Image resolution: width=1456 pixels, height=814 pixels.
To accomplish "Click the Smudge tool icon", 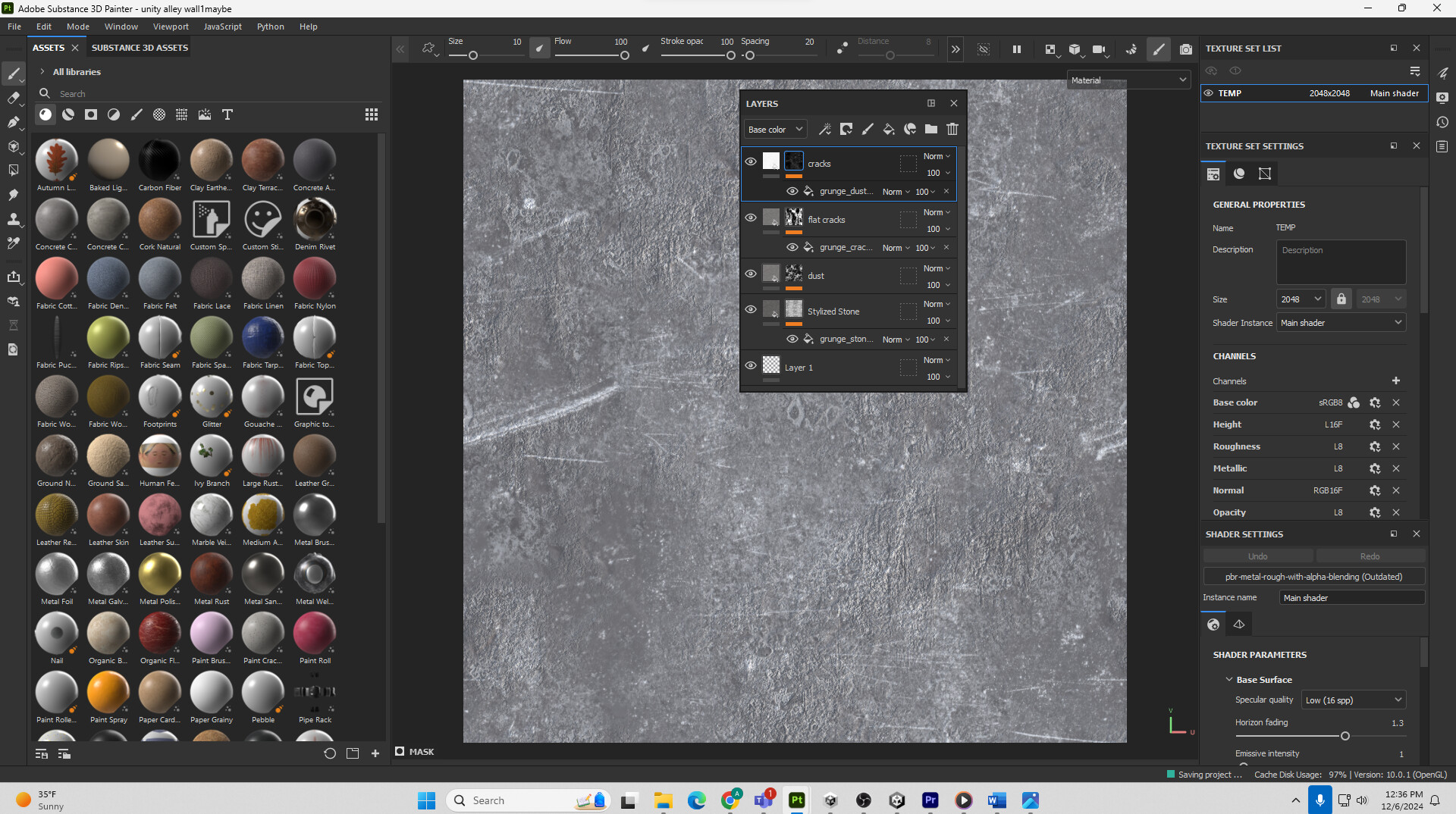I will coord(13,195).
